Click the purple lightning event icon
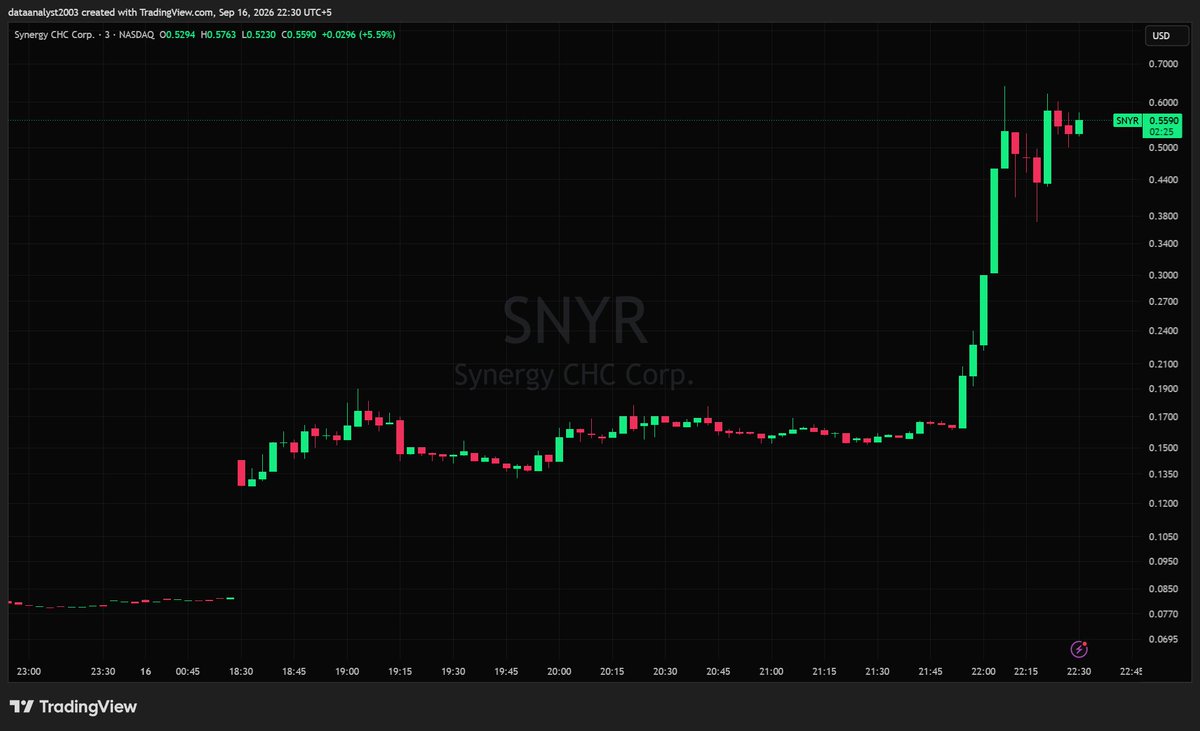1200x731 pixels. [1079, 649]
